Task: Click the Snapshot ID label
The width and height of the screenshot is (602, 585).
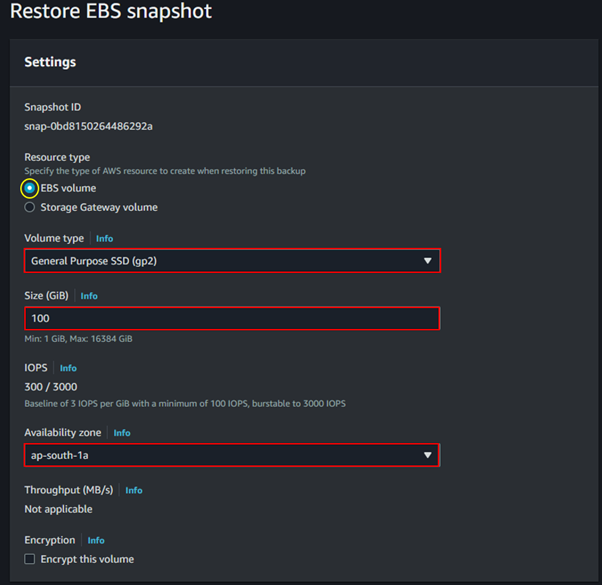Action: coord(53,107)
